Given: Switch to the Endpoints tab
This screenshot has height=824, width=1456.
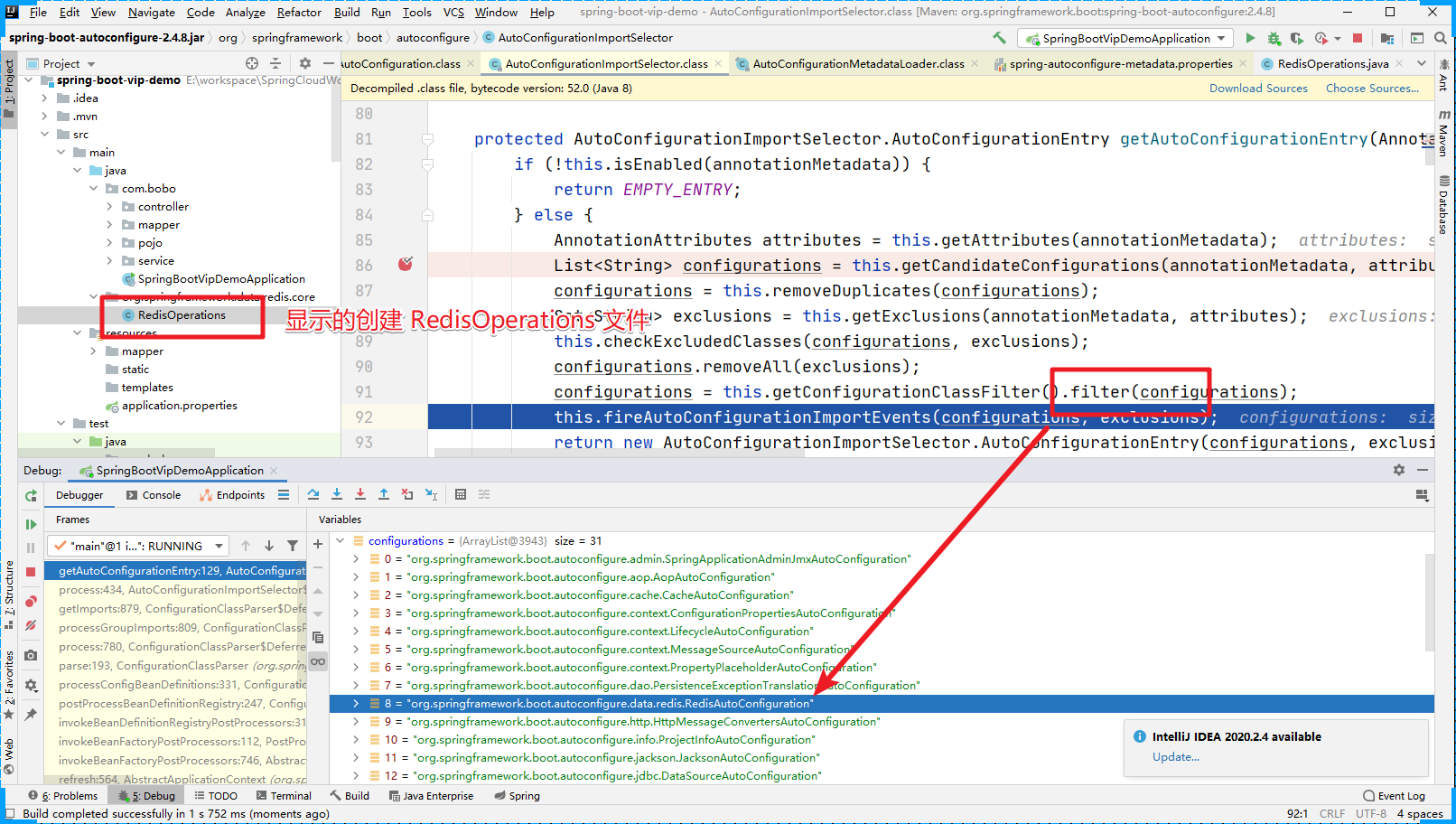Looking at the screenshot, I should pos(232,495).
